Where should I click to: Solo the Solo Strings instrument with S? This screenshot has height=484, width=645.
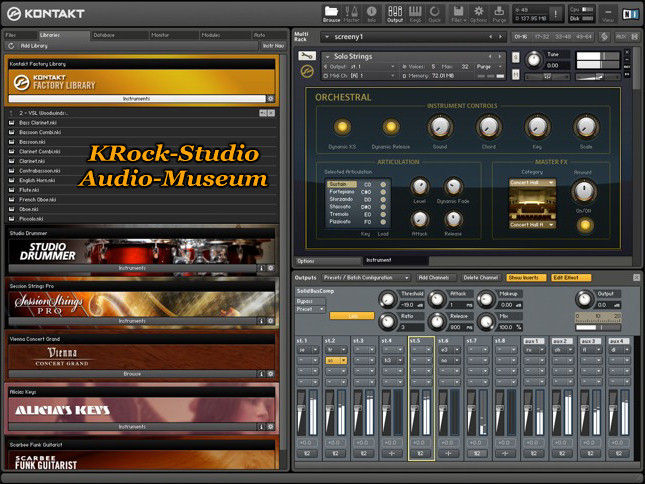515,57
